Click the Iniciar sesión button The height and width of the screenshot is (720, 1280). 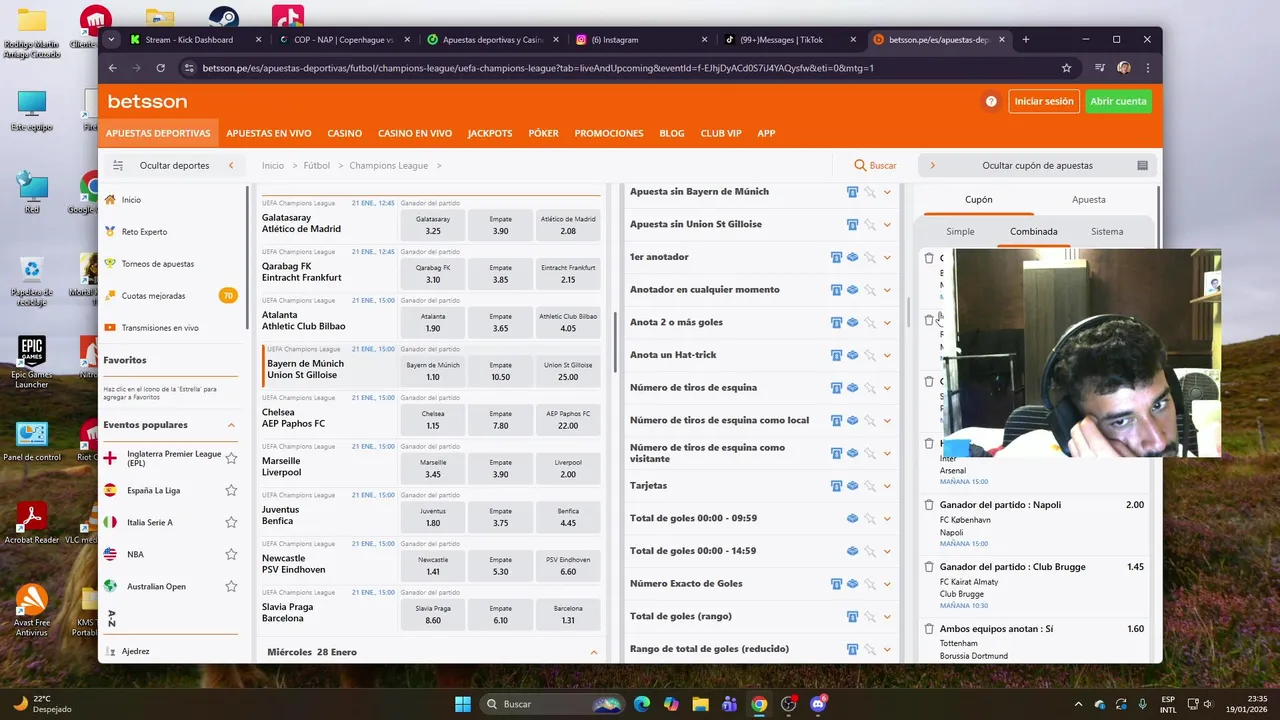[x=1043, y=101]
